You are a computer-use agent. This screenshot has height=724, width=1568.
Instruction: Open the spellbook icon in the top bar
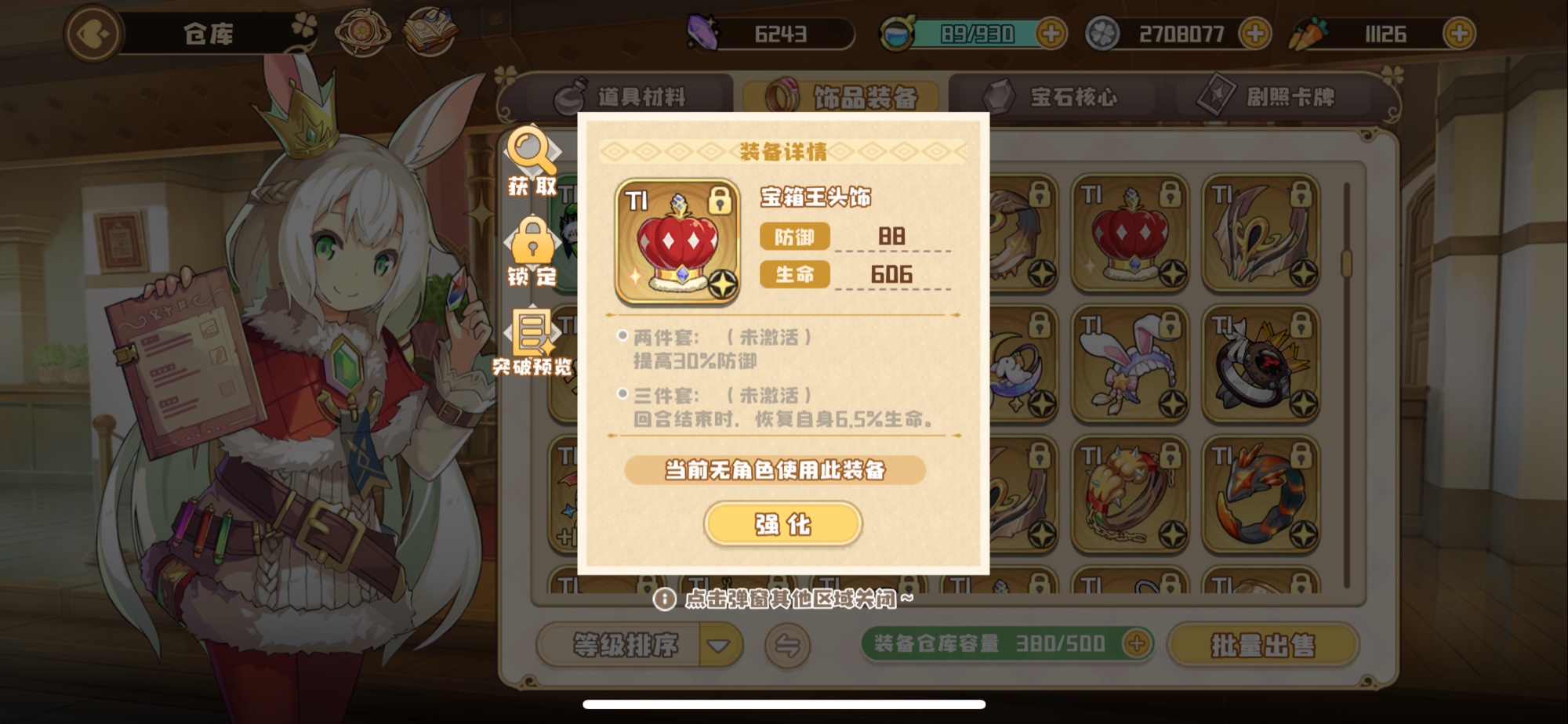[x=430, y=31]
